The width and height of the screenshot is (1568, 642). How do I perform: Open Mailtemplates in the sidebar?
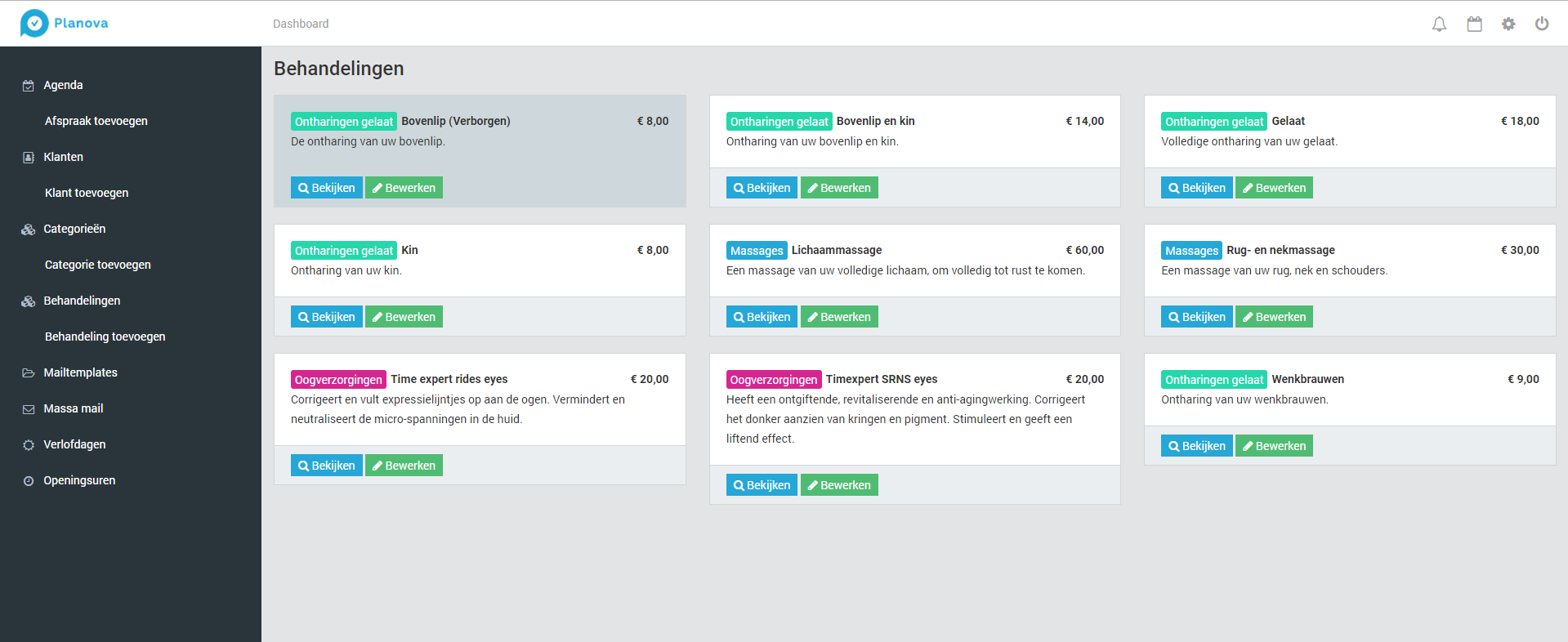pyautogui.click(x=80, y=372)
